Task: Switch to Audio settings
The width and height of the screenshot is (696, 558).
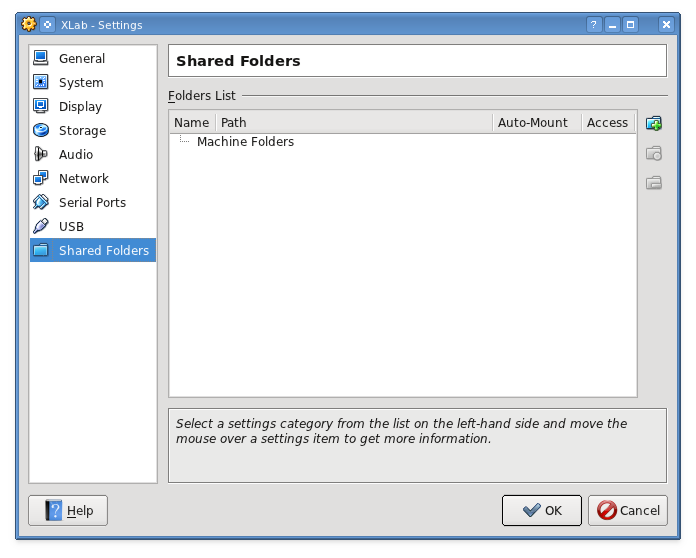Action: coord(93,154)
